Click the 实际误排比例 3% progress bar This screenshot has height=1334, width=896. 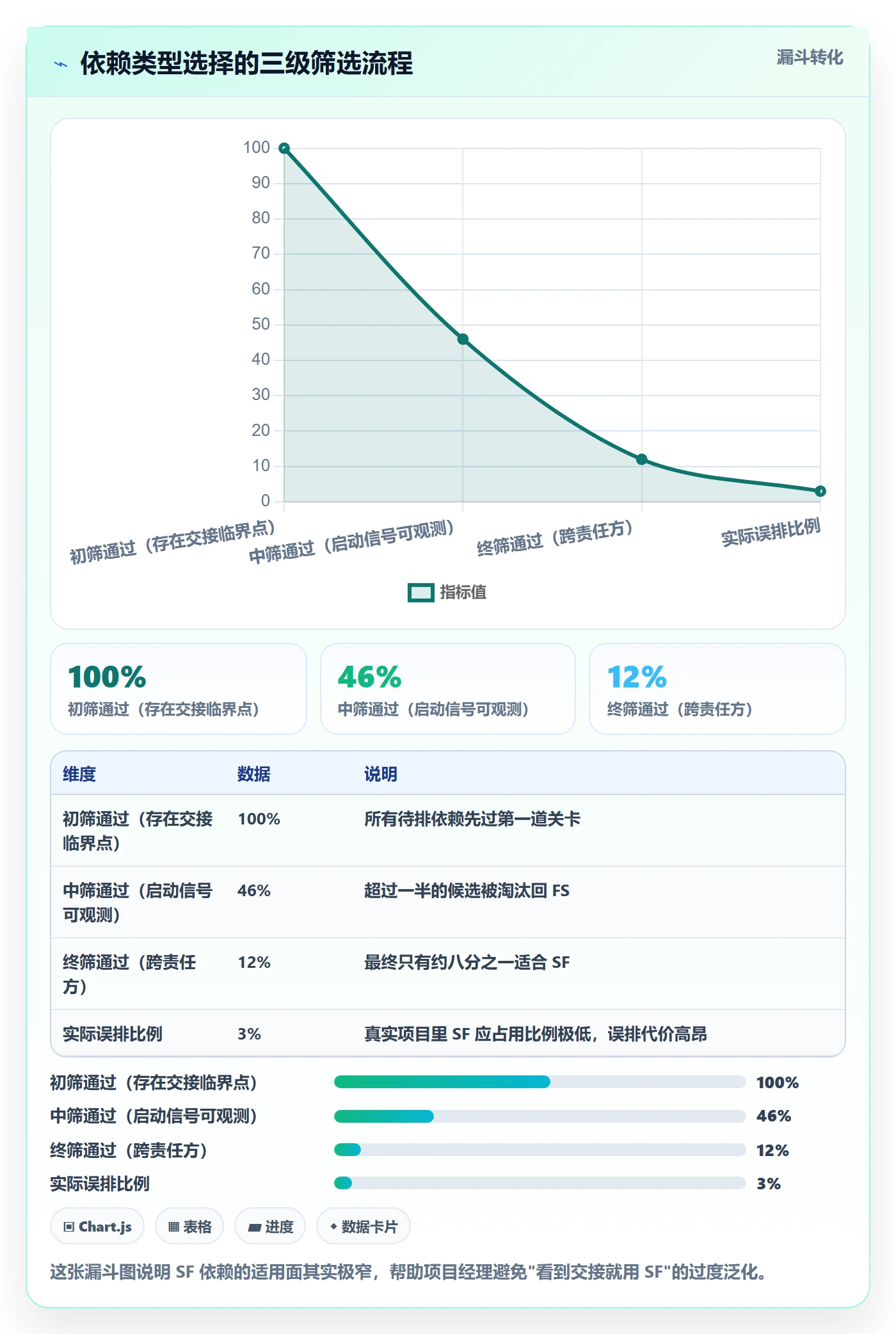tap(540, 1183)
